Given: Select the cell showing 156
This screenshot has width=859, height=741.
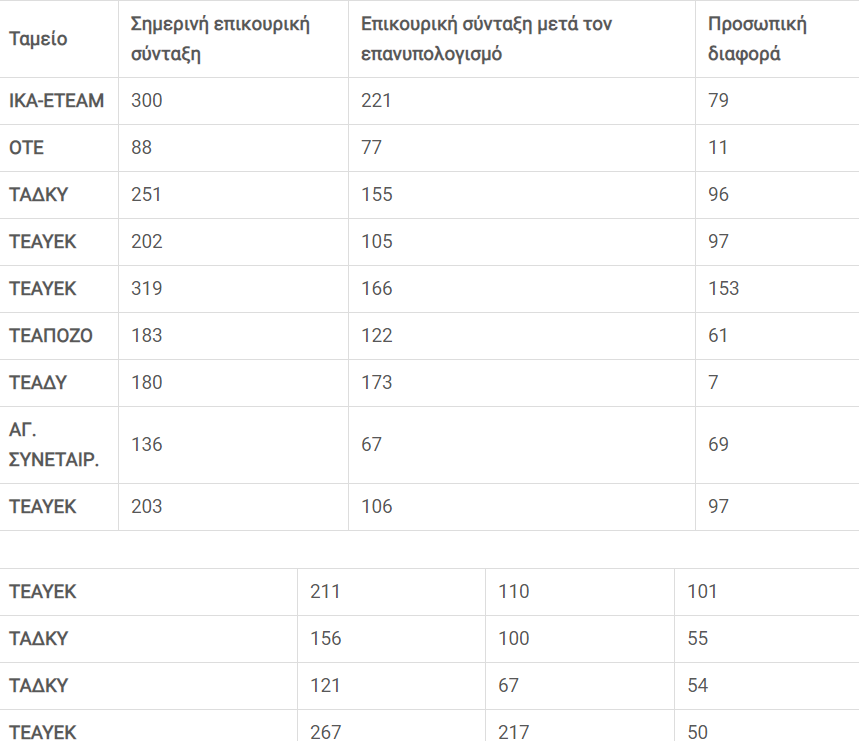Looking at the screenshot, I should [x=326, y=639].
